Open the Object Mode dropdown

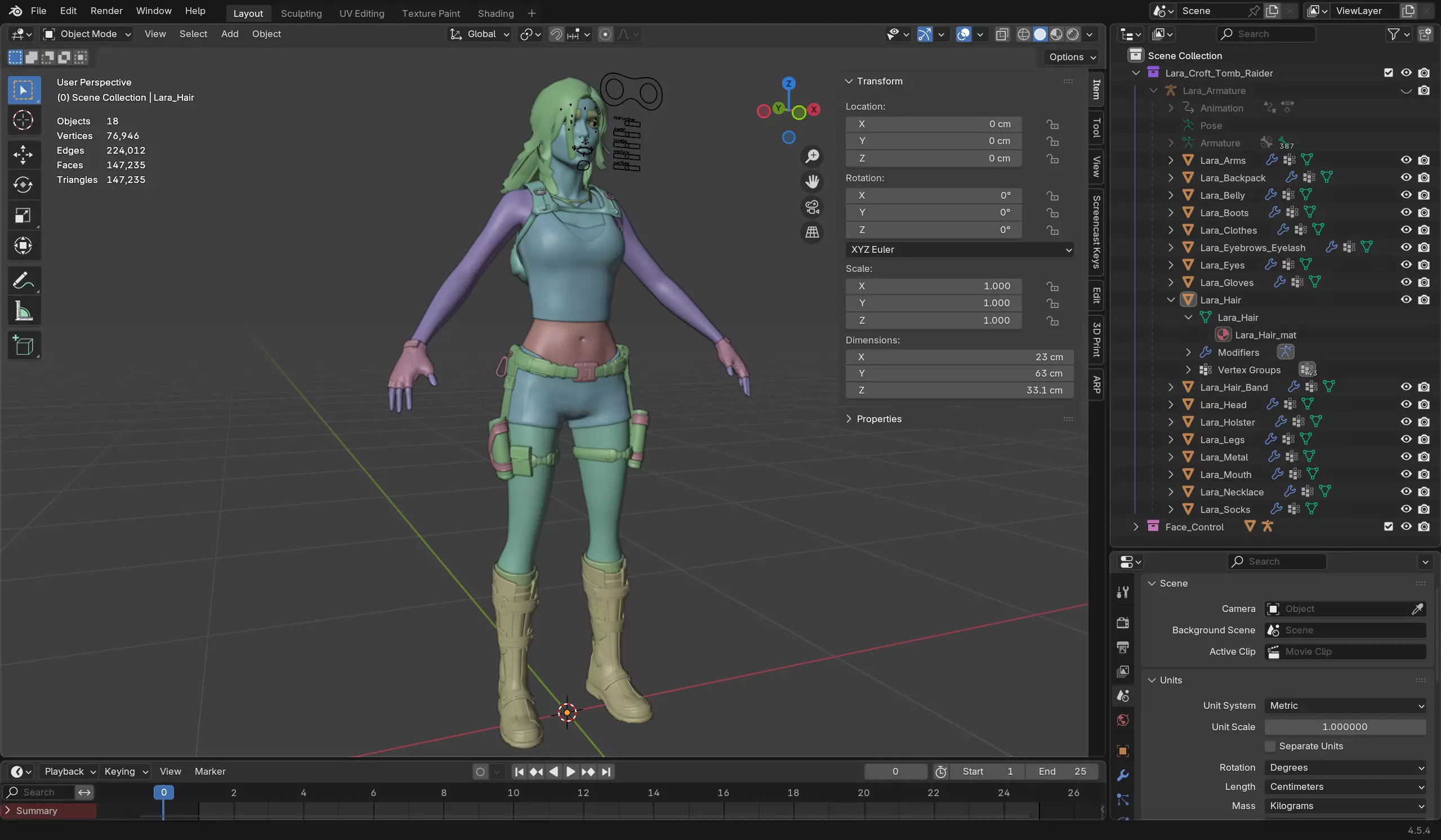coord(87,34)
